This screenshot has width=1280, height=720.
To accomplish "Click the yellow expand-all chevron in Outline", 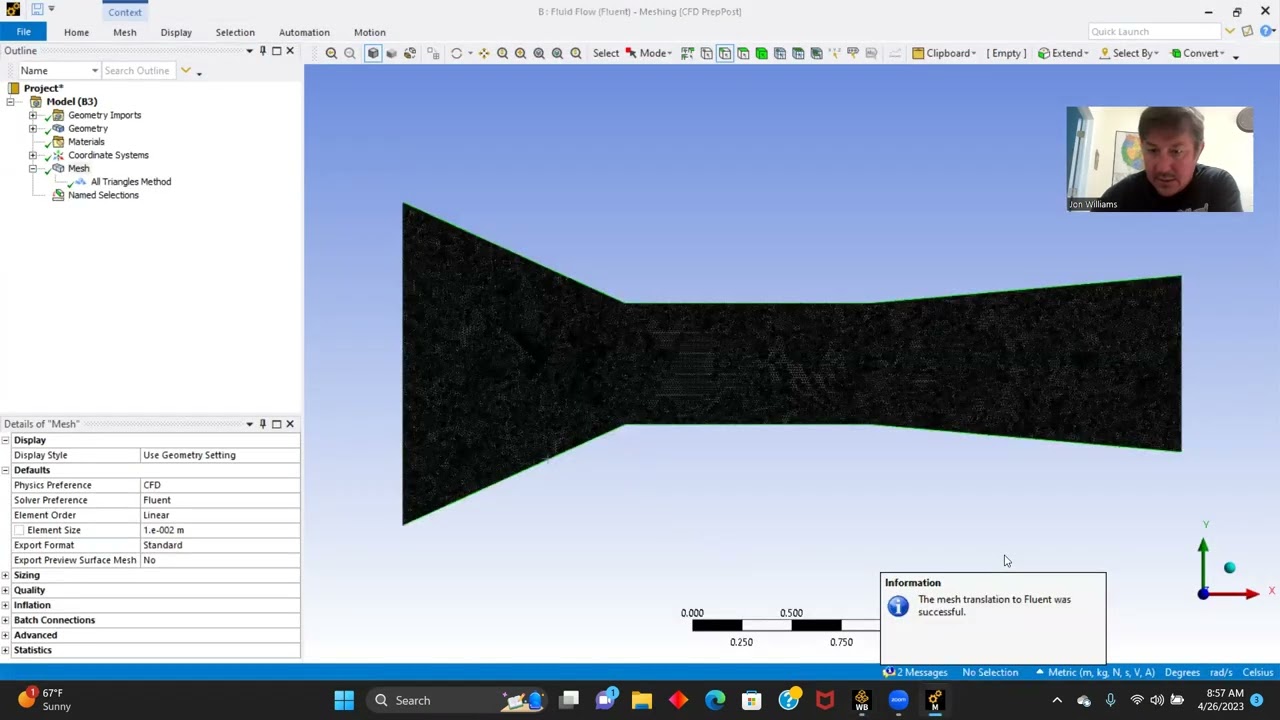I will 185,71.
